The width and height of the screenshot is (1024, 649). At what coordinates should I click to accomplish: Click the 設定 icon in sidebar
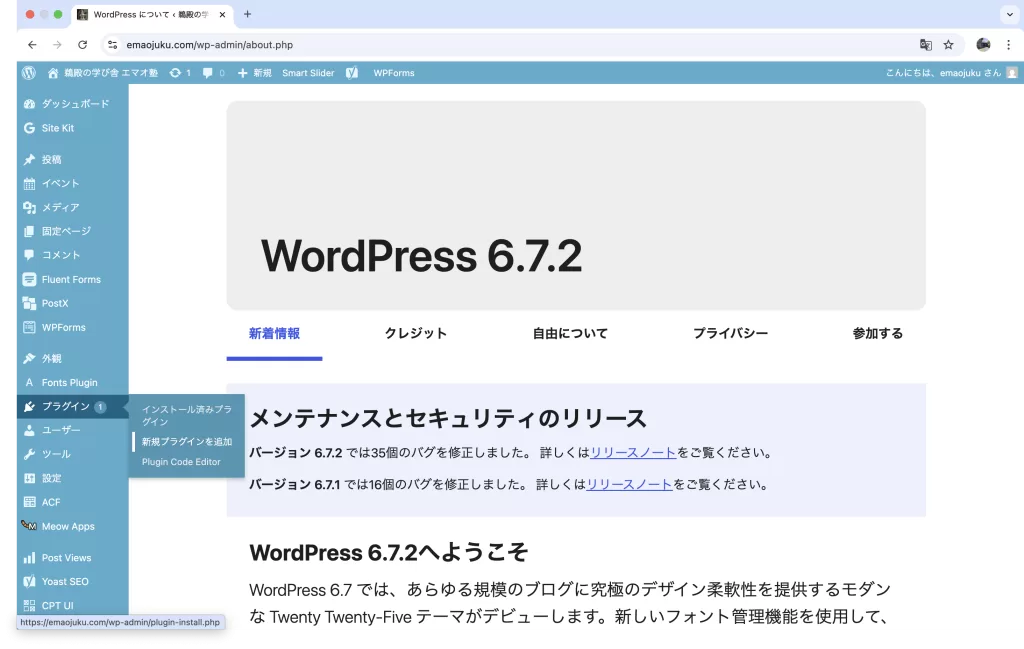[29, 478]
